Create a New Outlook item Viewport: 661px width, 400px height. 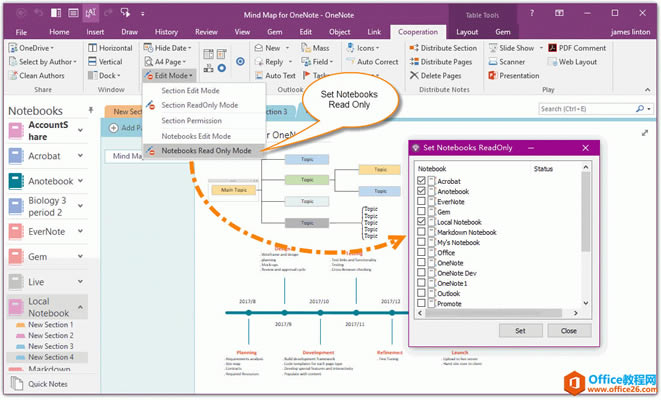[272, 48]
